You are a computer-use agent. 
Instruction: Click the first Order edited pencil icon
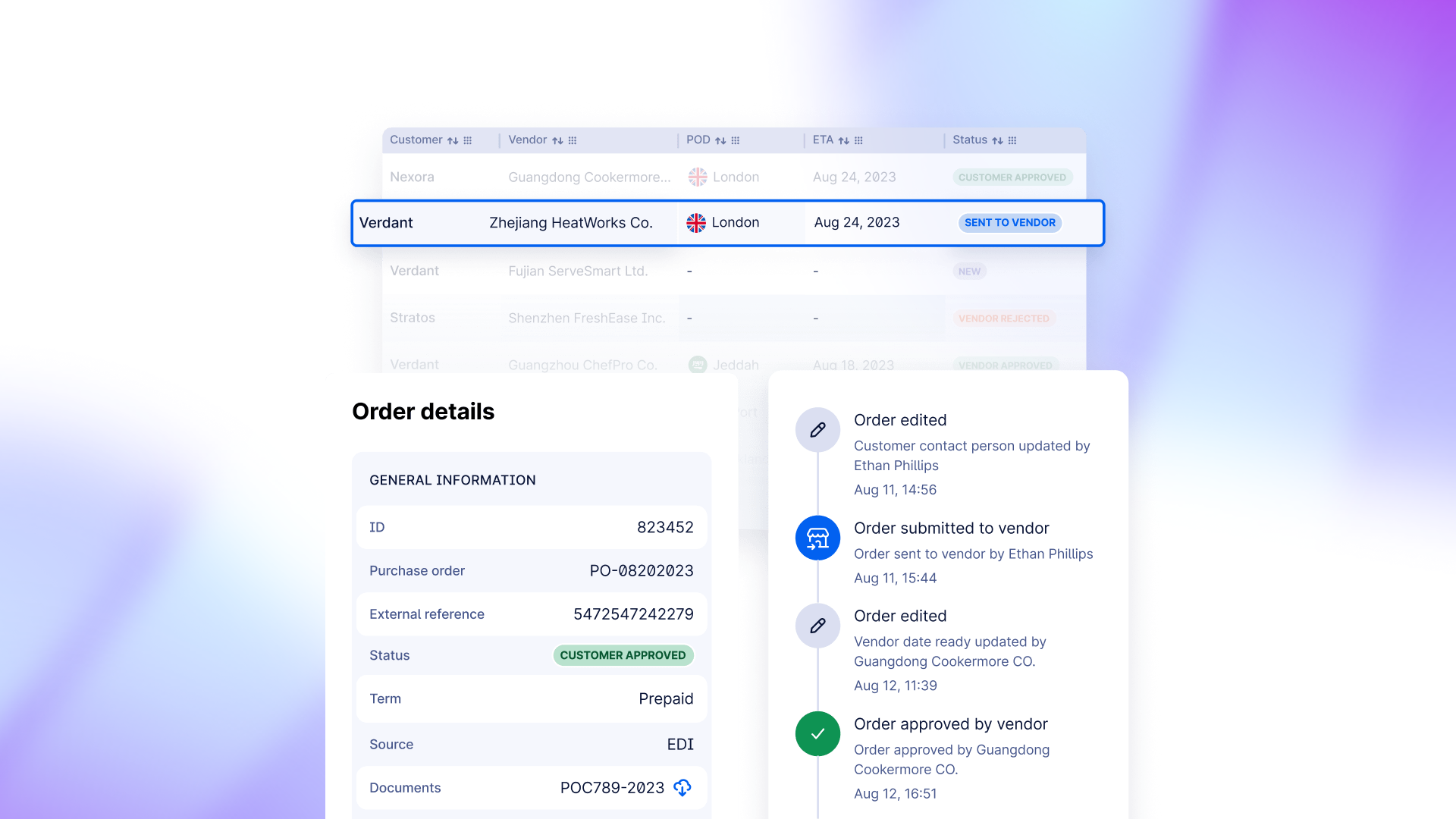pyautogui.click(x=817, y=430)
